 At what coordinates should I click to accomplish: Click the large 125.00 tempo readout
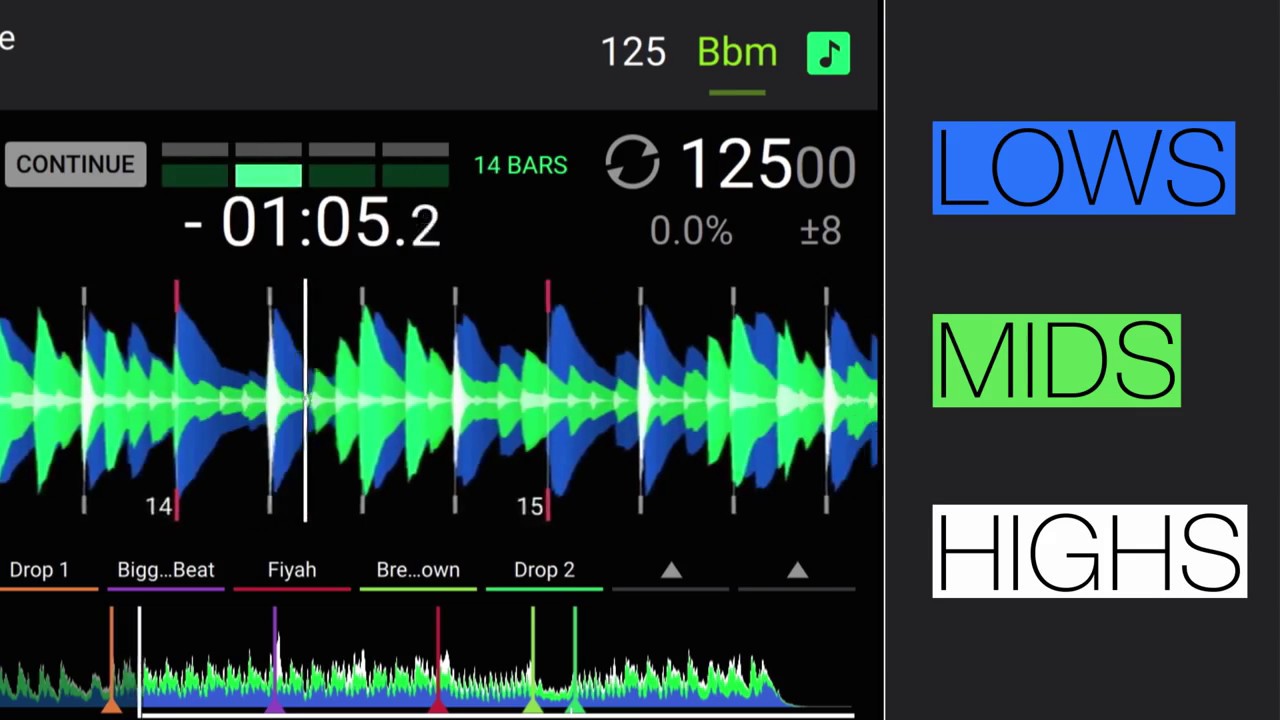point(767,165)
